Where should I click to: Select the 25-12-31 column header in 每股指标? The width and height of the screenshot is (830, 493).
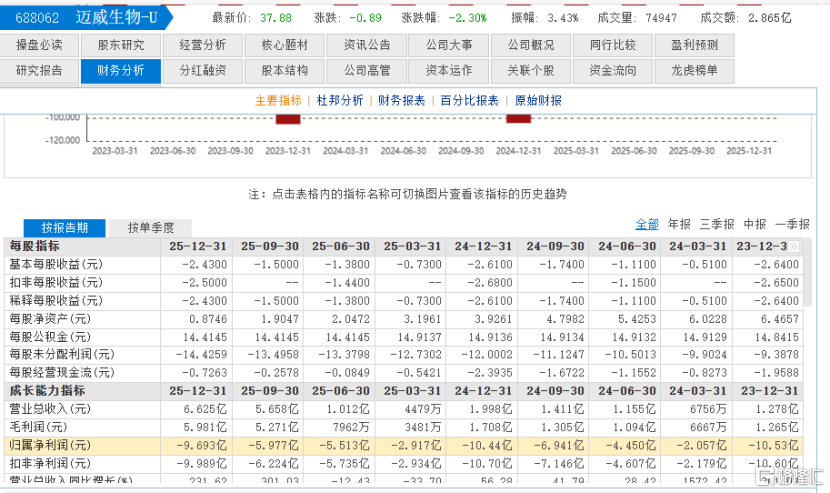(x=197, y=247)
